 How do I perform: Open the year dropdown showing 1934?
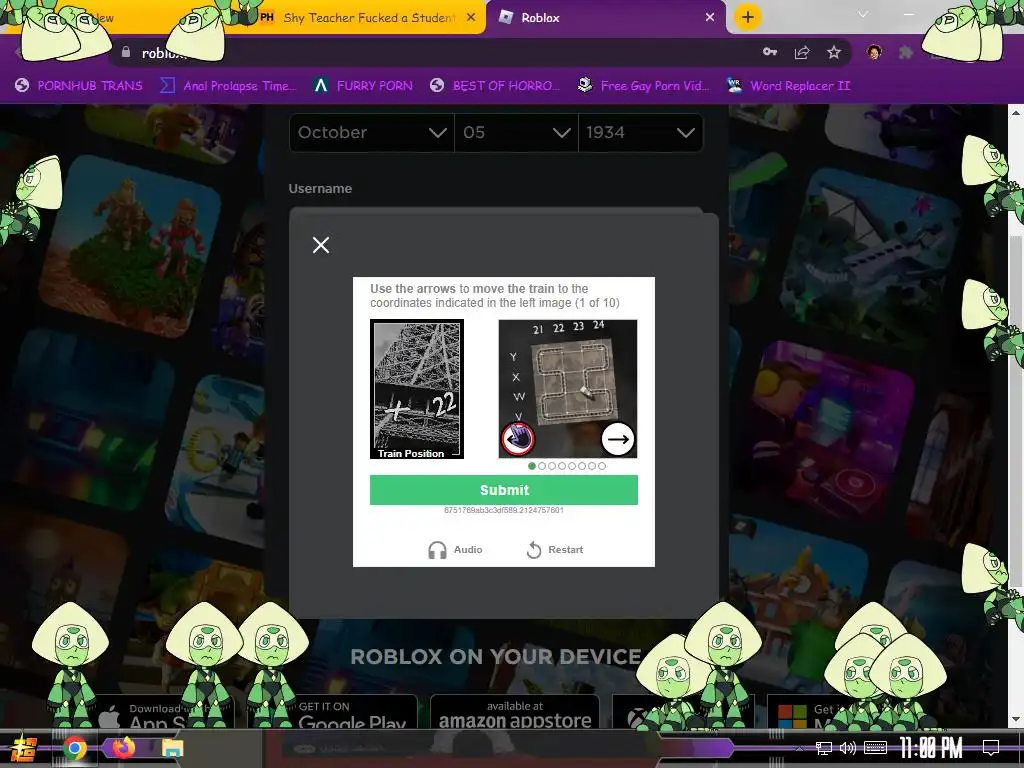click(x=641, y=133)
